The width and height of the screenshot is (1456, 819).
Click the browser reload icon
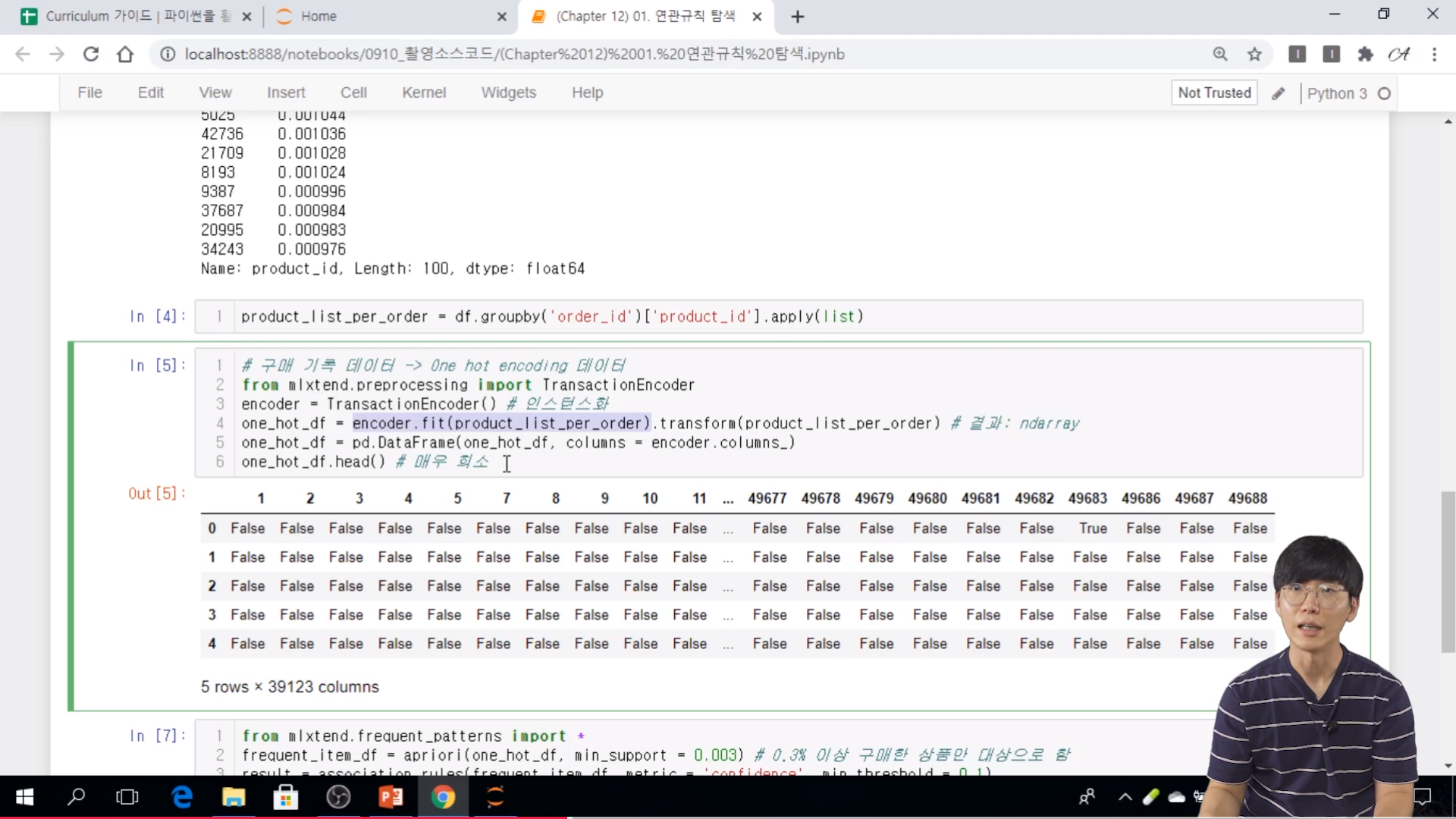click(x=91, y=54)
